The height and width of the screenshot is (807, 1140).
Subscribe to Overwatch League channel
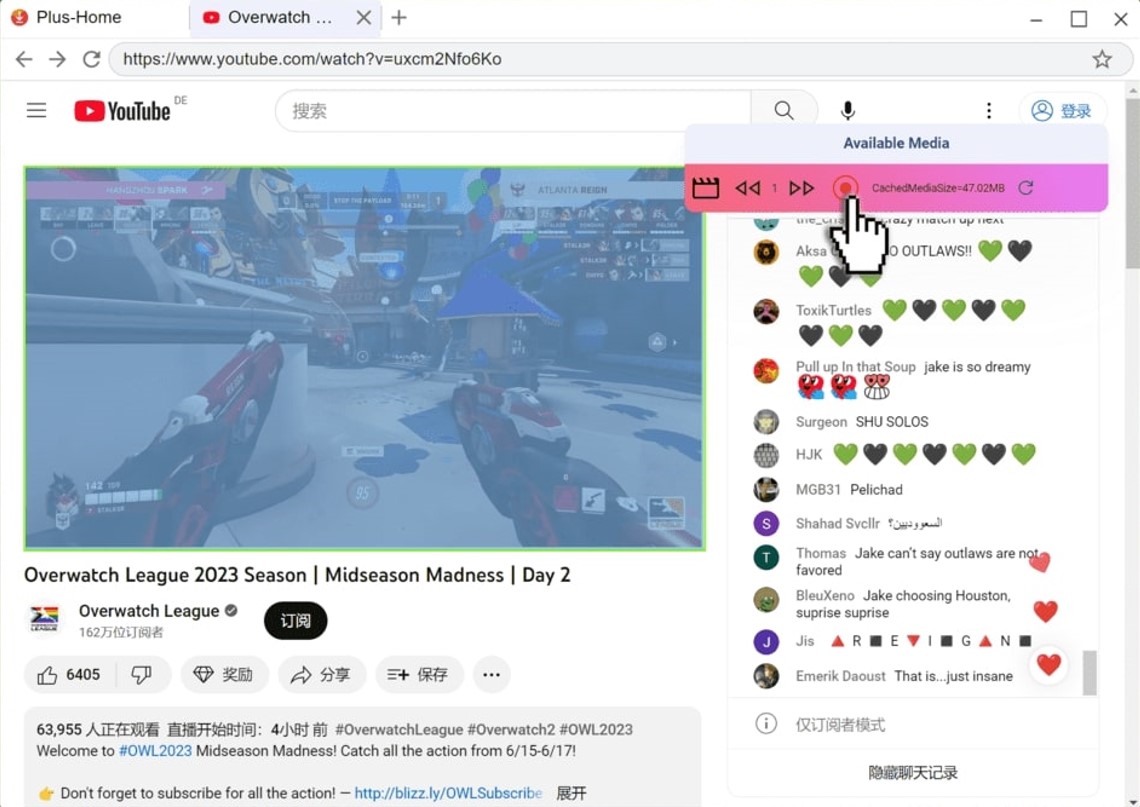tap(295, 621)
